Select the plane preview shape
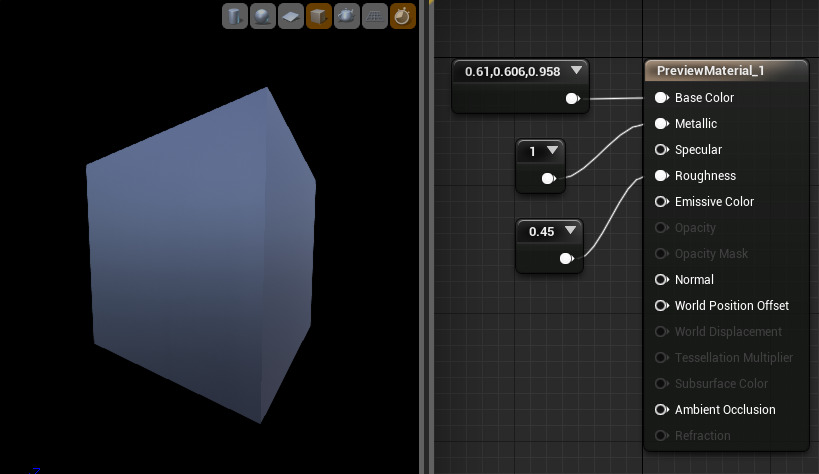 290,16
